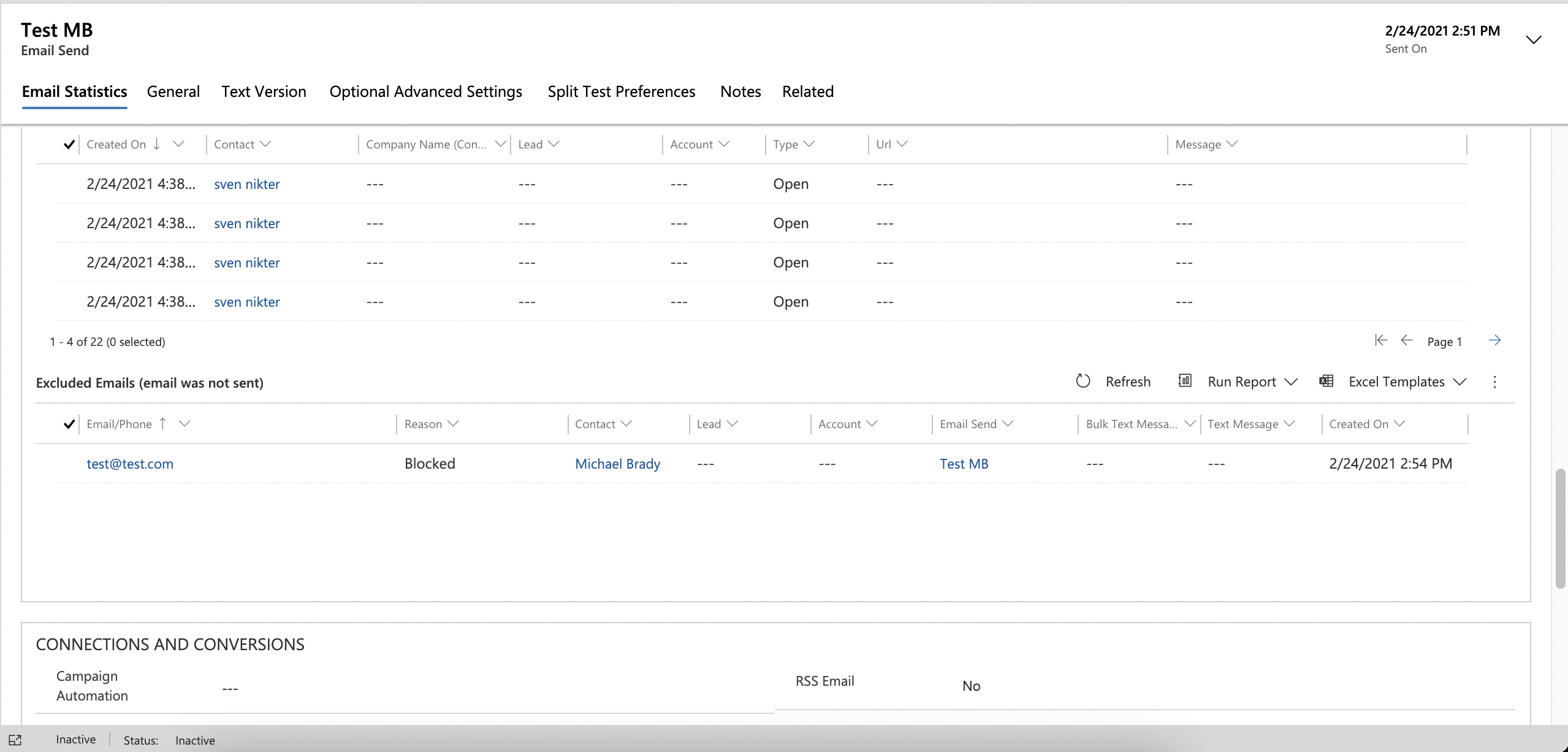
Task: Open the Bulk Text Message column dropdown
Action: [1190, 424]
